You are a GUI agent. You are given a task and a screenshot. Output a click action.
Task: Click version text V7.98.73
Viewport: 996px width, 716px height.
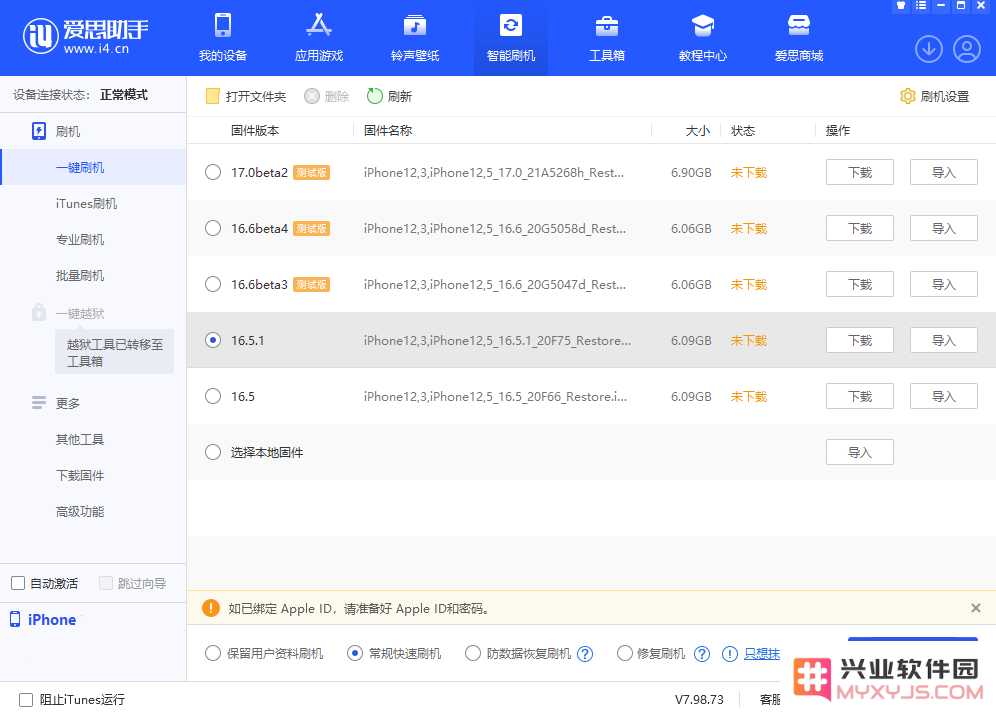pos(699,699)
